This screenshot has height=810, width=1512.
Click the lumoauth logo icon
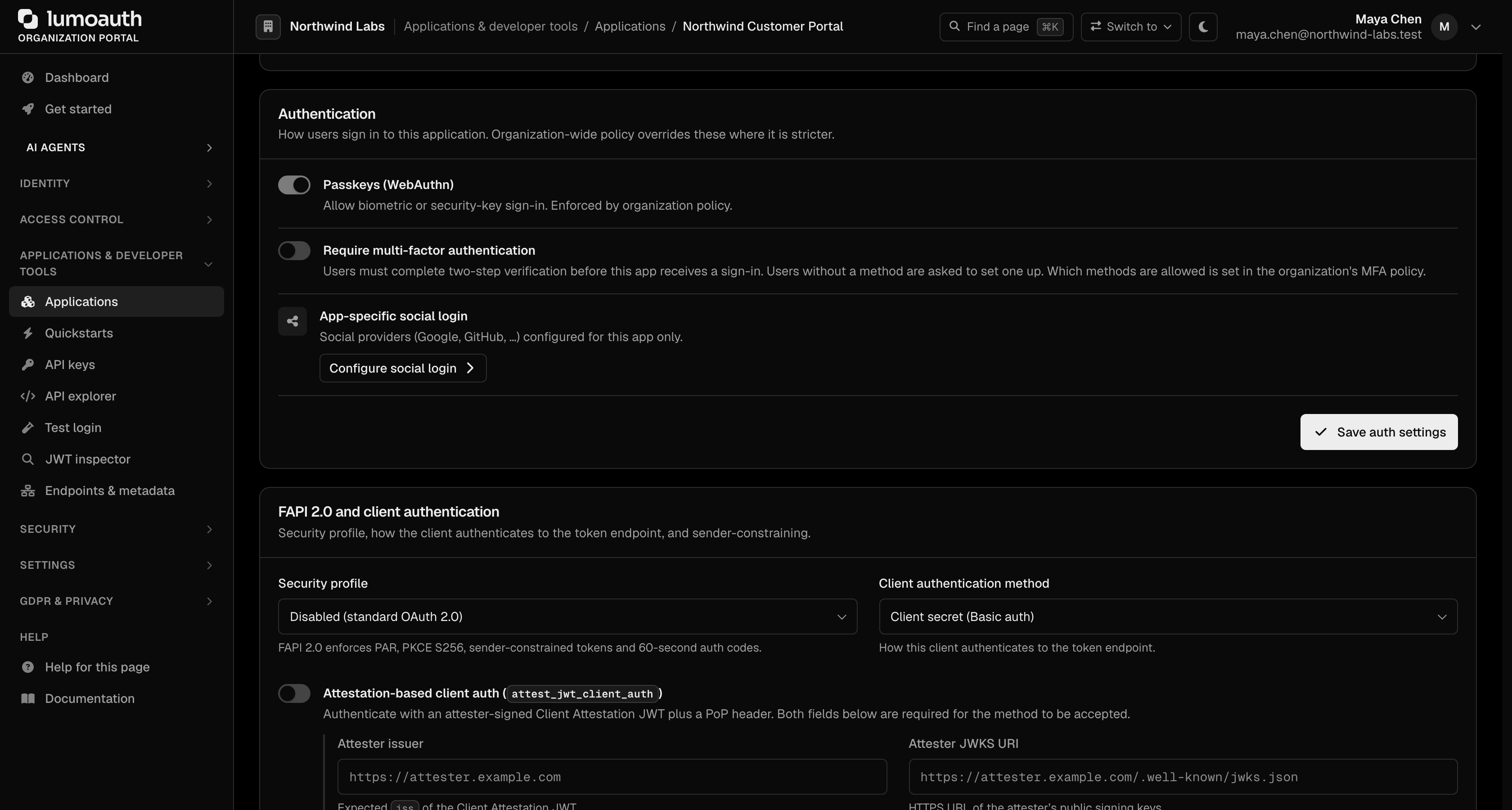point(27,19)
